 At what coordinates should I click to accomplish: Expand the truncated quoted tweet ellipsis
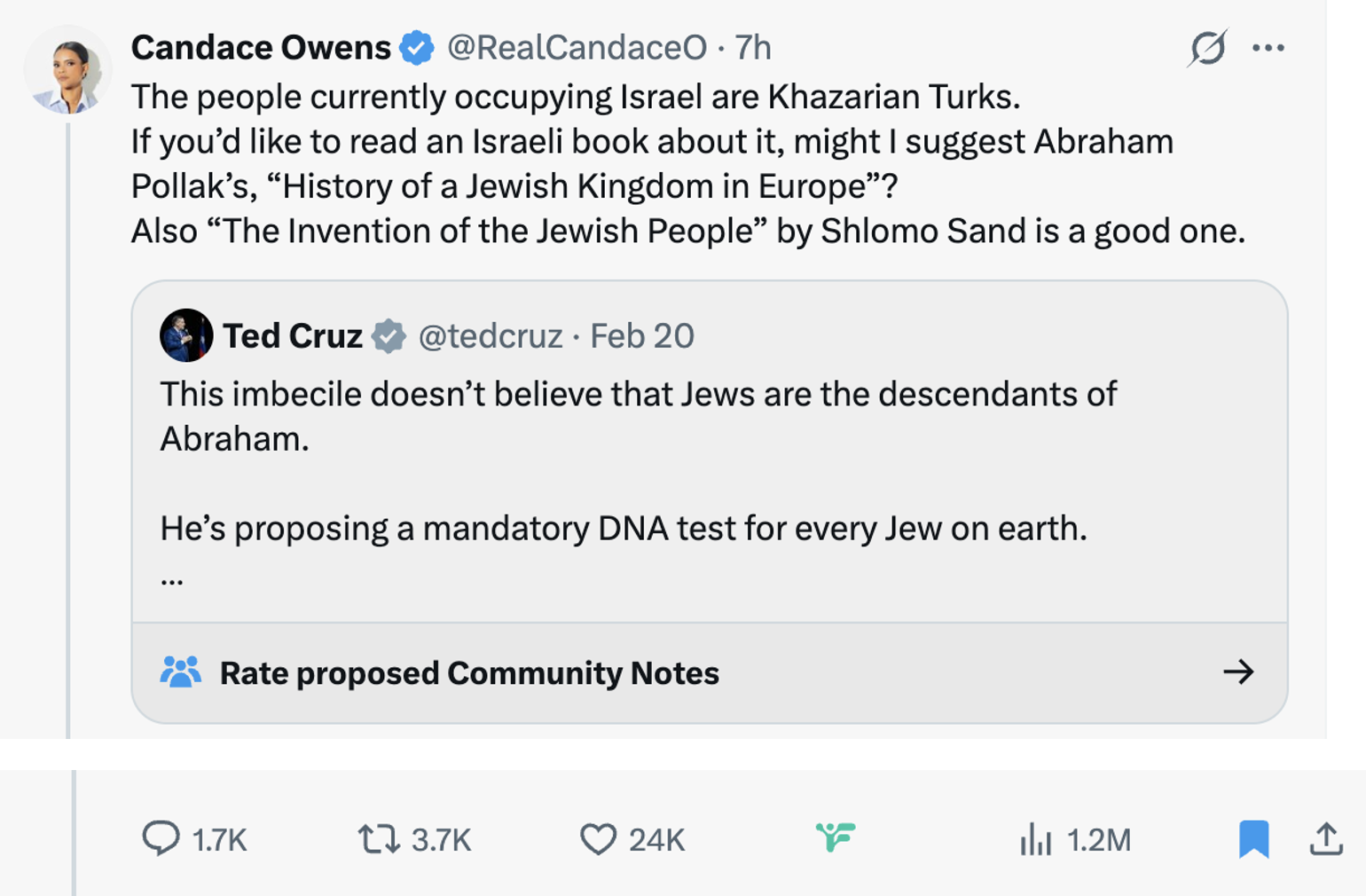pos(172,581)
